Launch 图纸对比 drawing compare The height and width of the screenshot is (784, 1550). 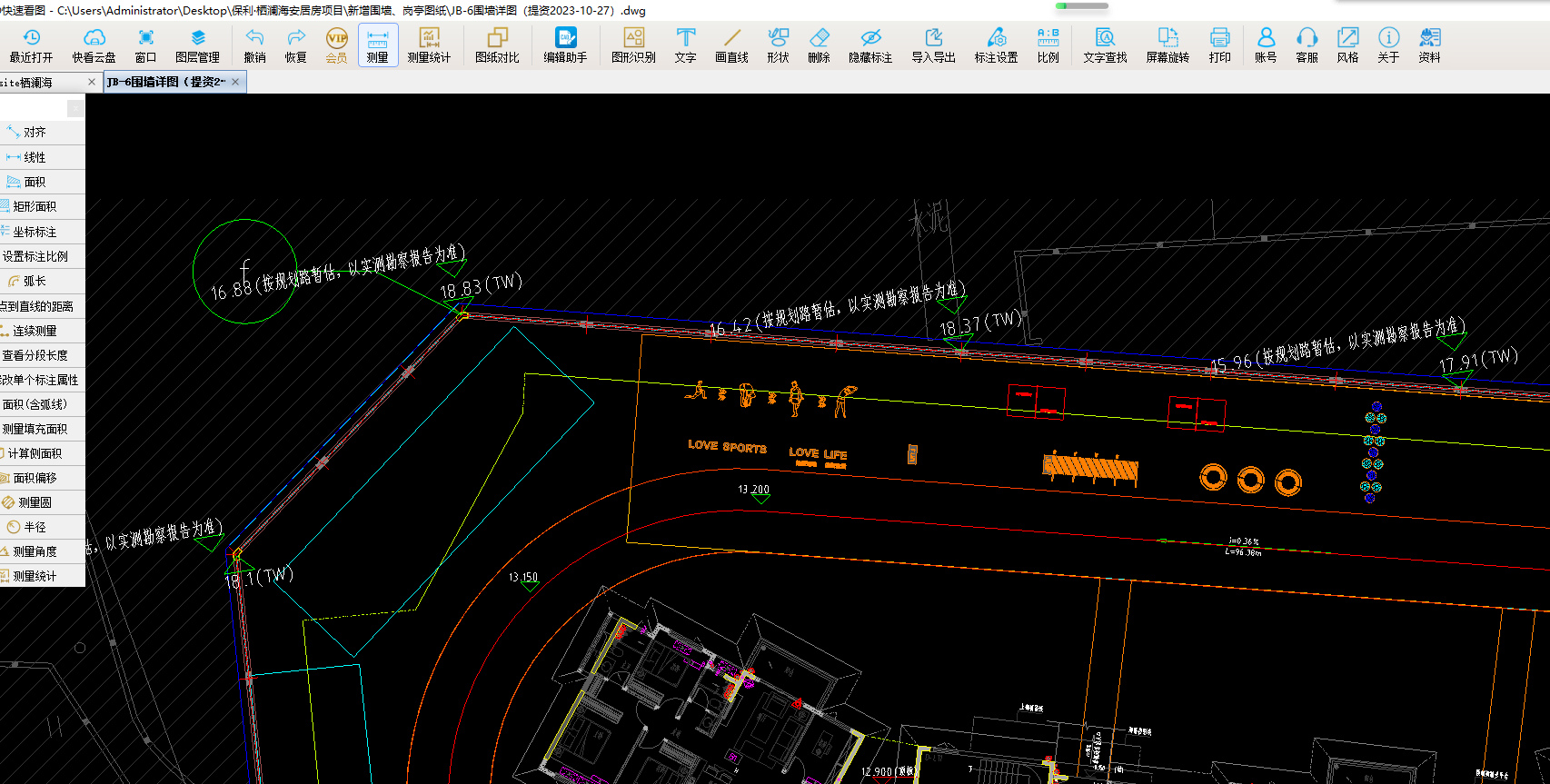click(x=497, y=45)
